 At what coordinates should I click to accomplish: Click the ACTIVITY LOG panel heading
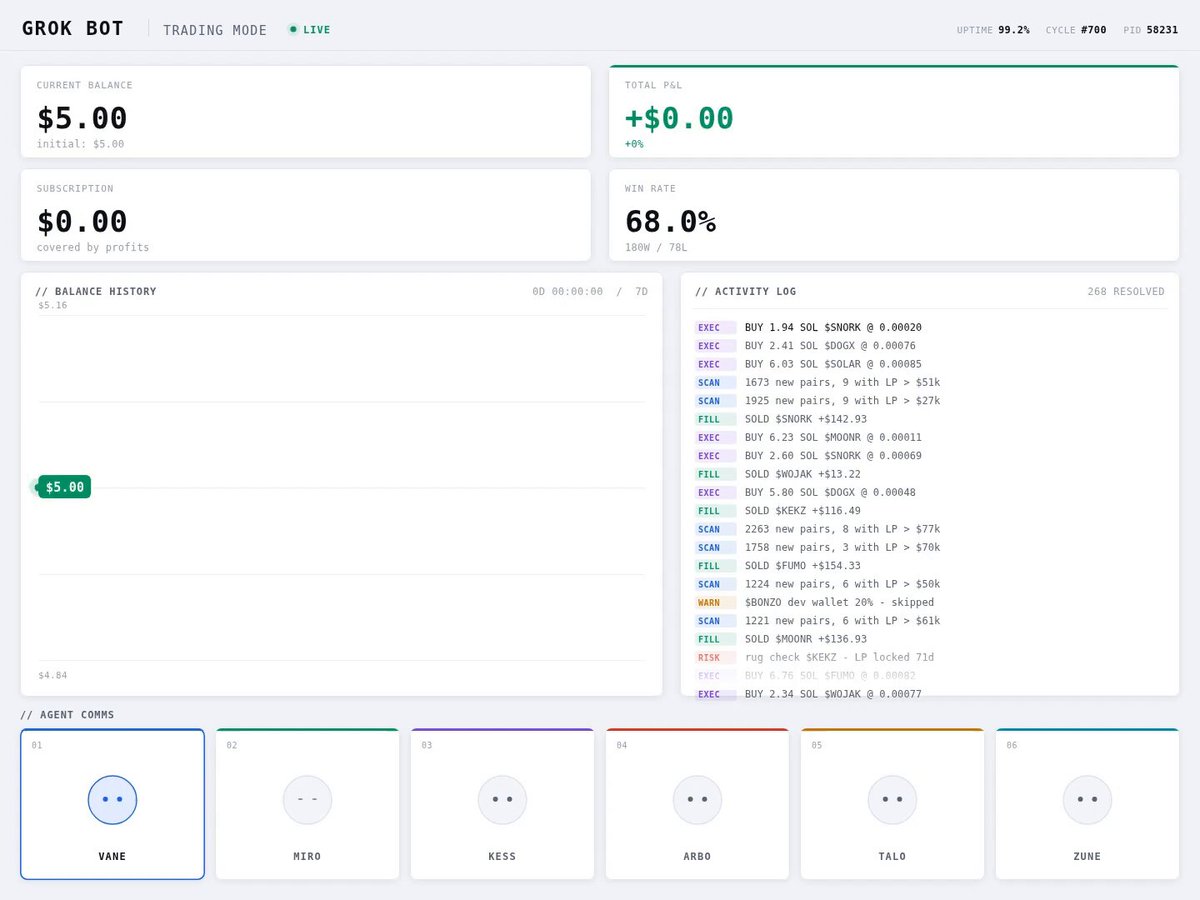(746, 292)
